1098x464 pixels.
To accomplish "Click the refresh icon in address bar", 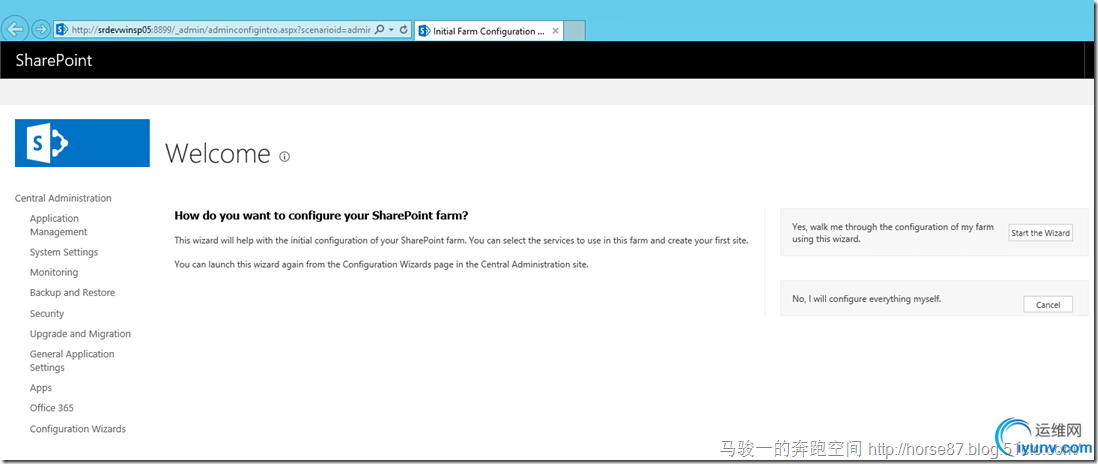I will pos(404,30).
